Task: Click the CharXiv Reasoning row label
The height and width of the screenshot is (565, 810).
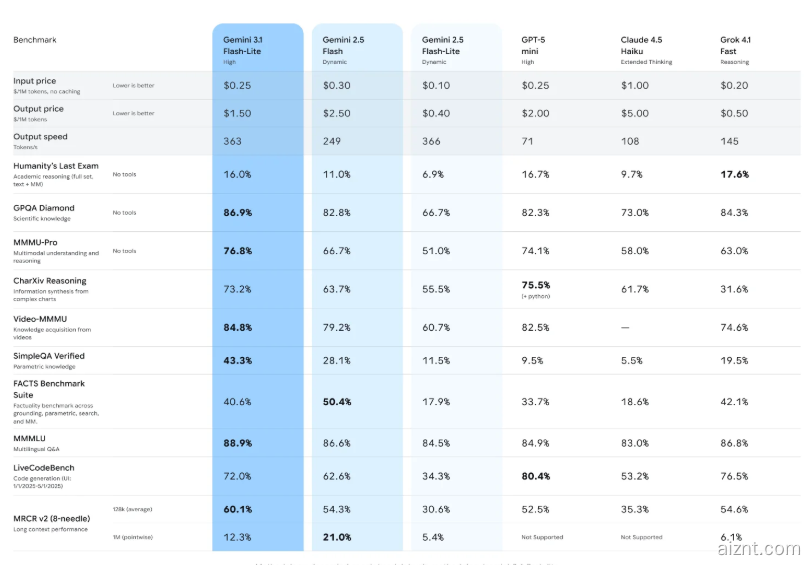Action: pyautogui.click(x=50, y=281)
